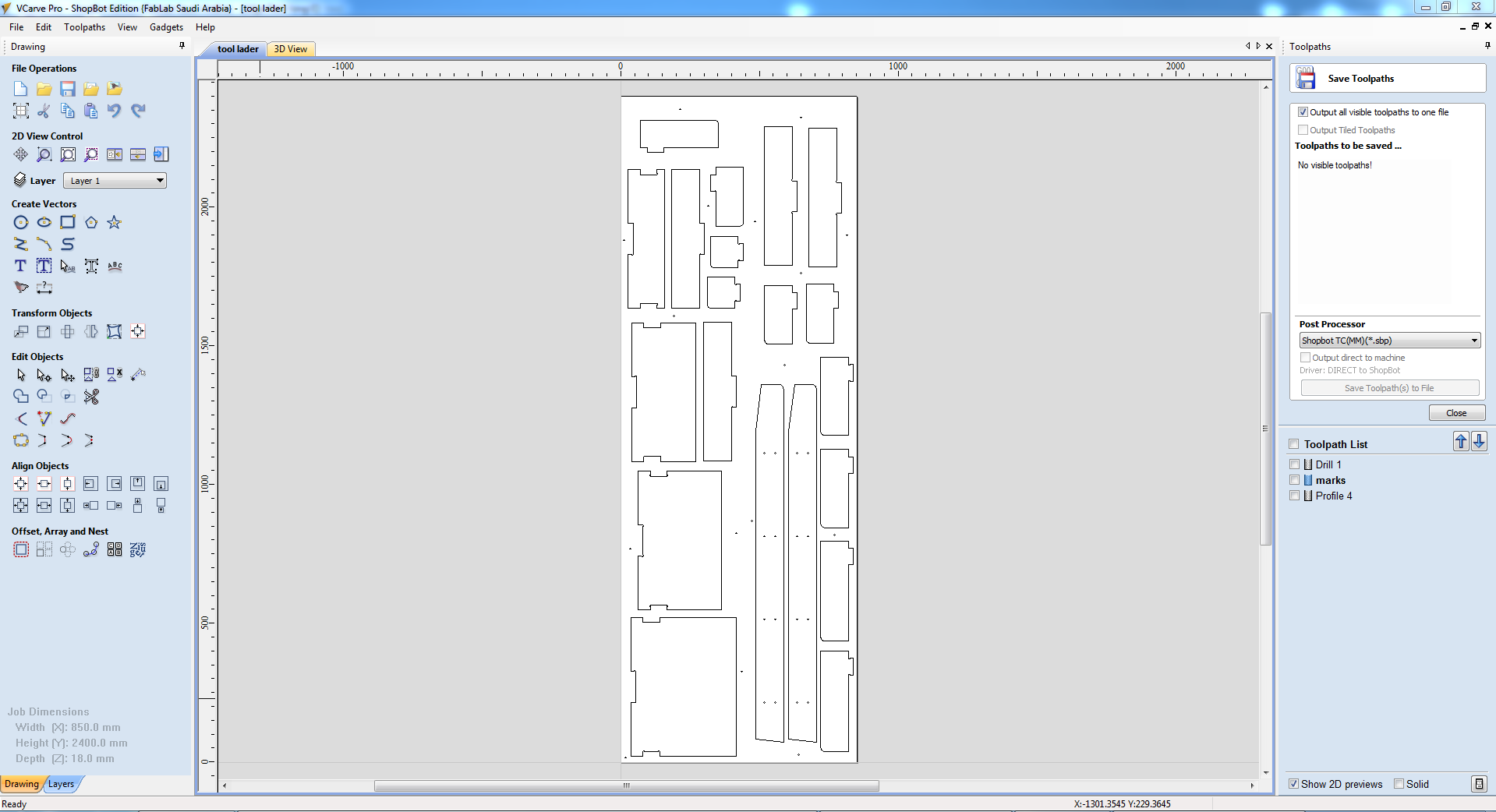Click the layer stack icon beside Layer

pyautogui.click(x=20, y=181)
